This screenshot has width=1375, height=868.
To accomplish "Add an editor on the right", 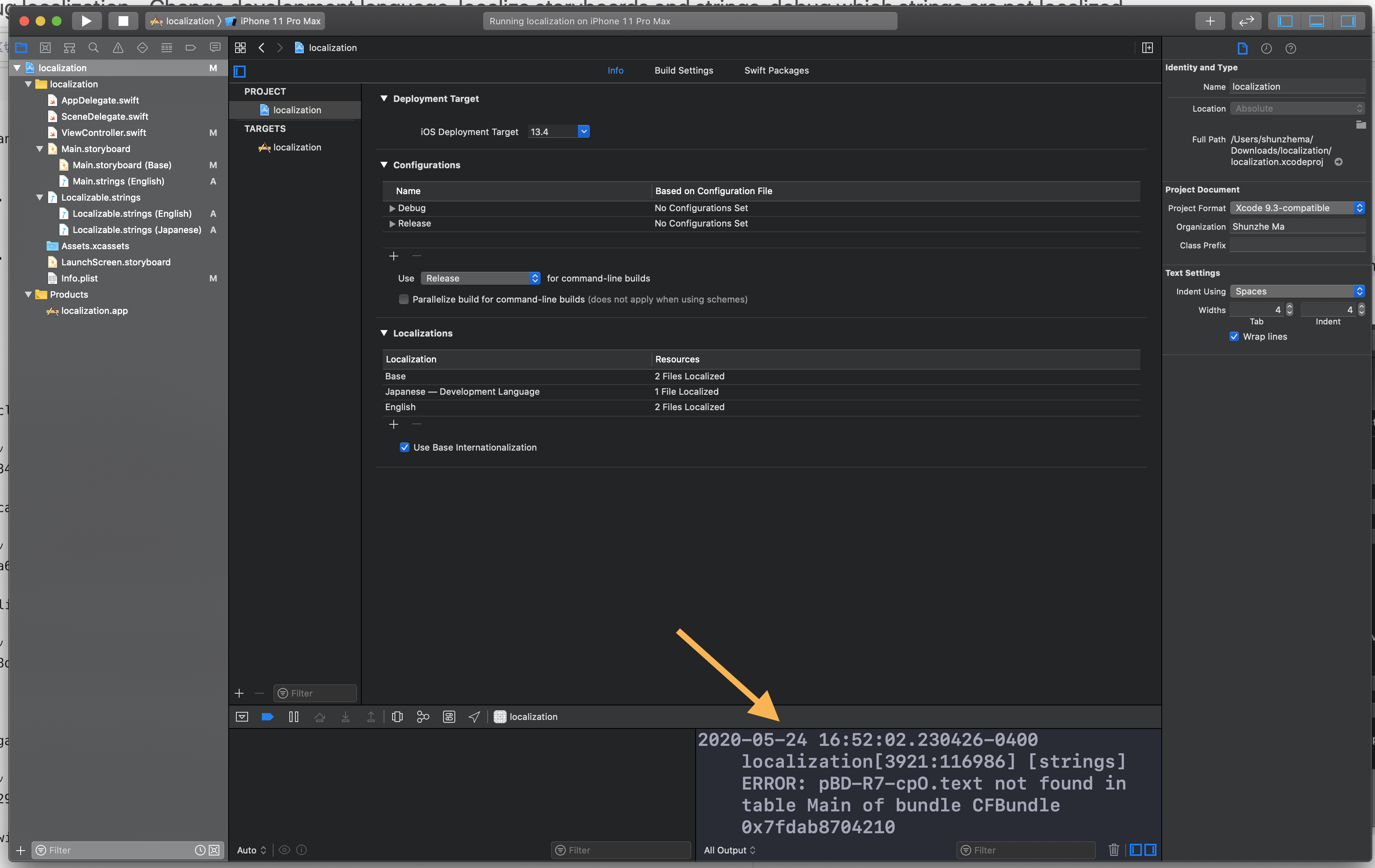I will tap(1147, 48).
